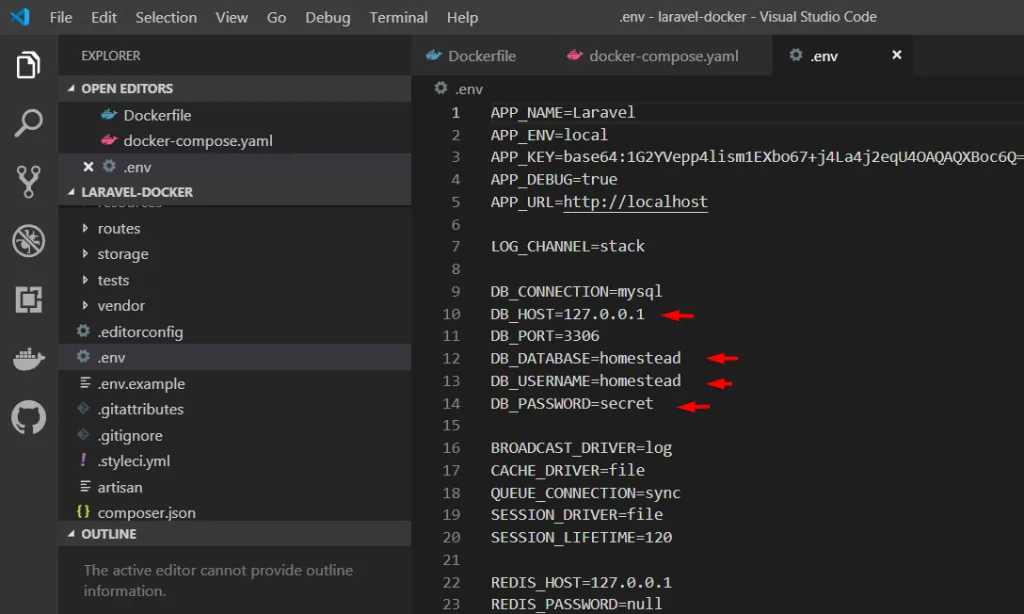
Task: Click the gear icon in the breadcrumb .env
Action: pos(441,88)
